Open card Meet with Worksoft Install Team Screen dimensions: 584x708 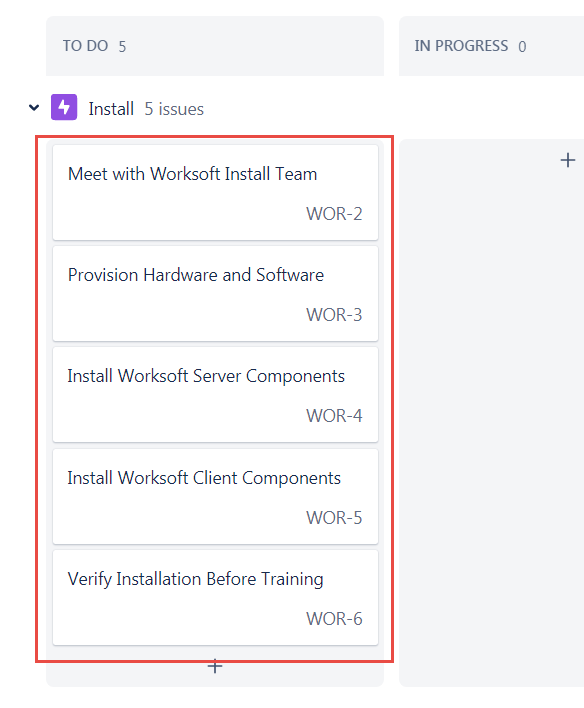pos(215,192)
